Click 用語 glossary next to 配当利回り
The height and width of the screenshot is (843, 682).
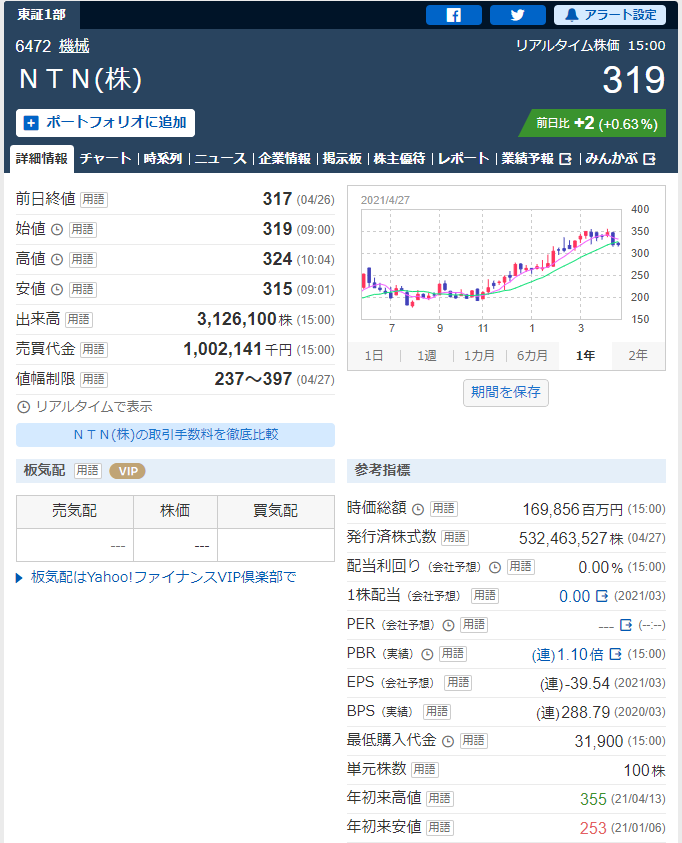click(520, 567)
